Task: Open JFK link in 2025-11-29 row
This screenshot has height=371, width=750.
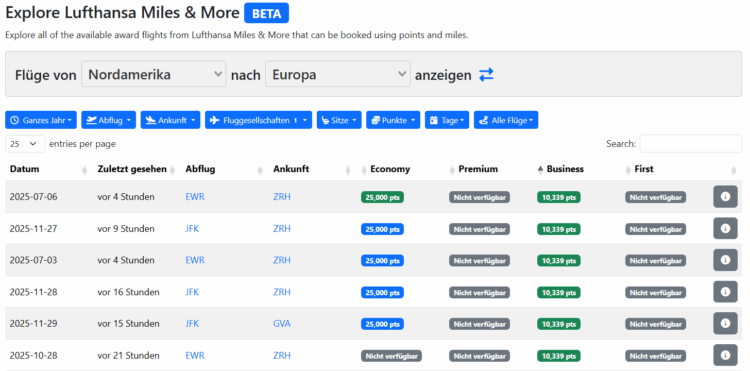Action: [192, 324]
